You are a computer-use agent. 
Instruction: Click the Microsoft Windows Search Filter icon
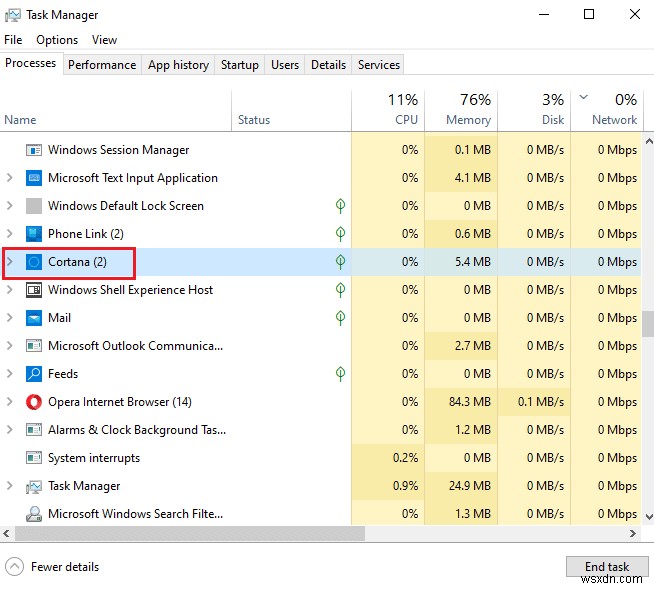pyautogui.click(x=33, y=514)
